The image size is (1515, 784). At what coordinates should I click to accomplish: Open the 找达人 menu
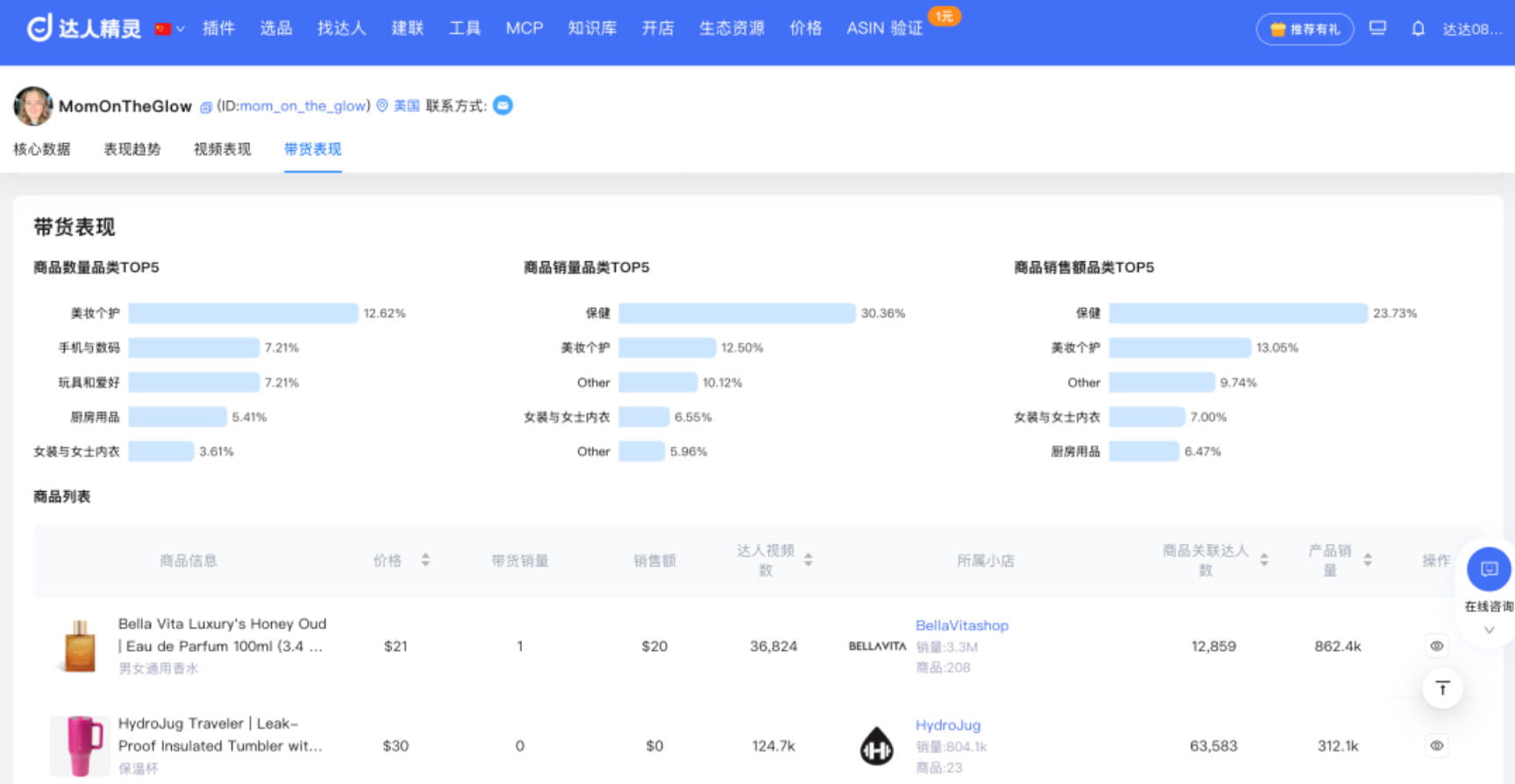coord(341,28)
